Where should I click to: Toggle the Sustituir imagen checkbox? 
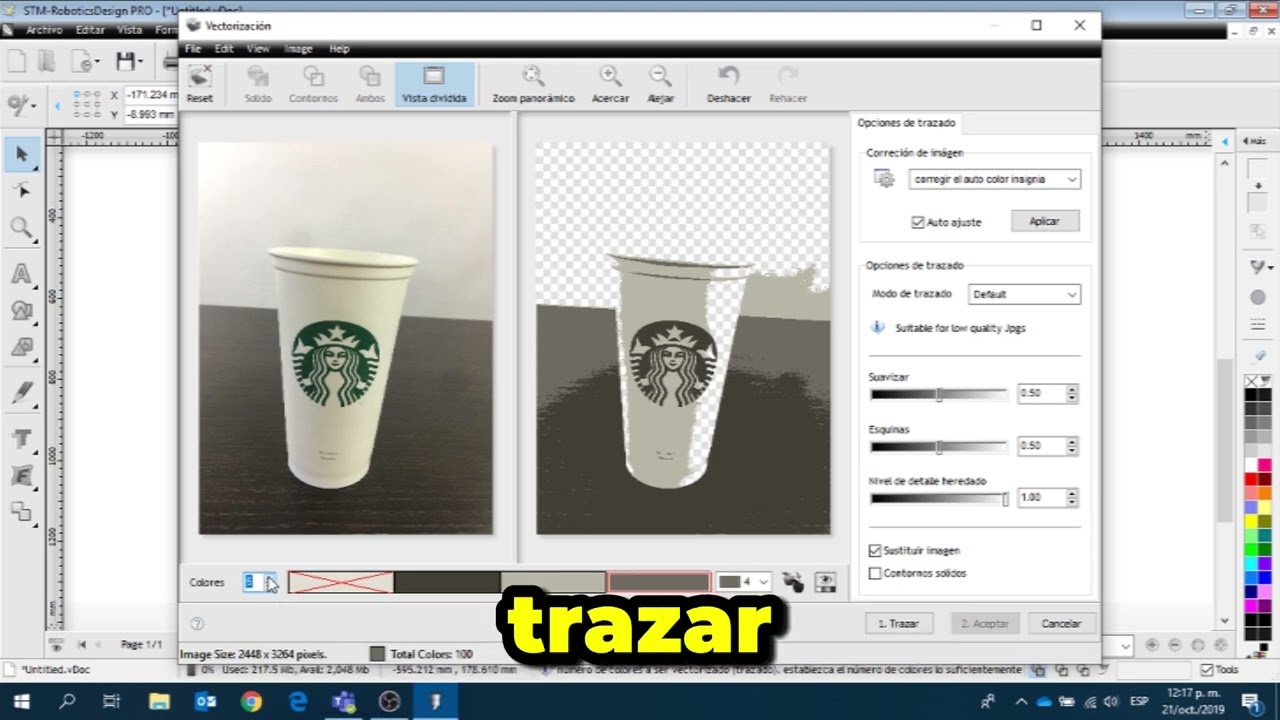(875, 551)
